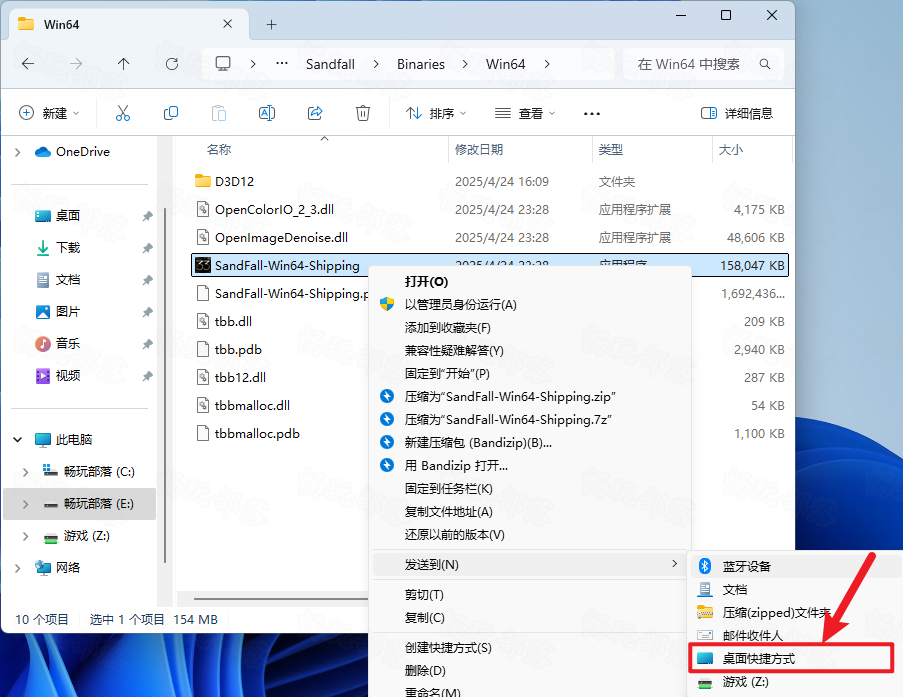This screenshot has height=697, width=903.
Task: Open the toolbar's three-dot more options
Action: 592,113
